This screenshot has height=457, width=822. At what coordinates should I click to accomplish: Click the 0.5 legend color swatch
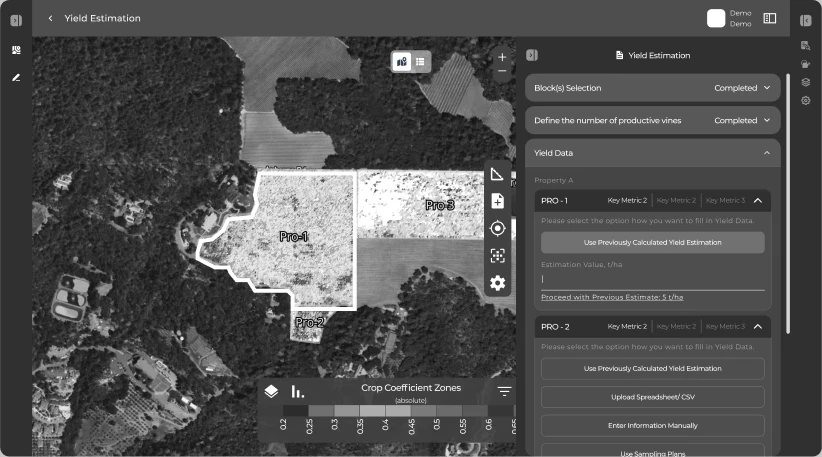pos(449,410)
